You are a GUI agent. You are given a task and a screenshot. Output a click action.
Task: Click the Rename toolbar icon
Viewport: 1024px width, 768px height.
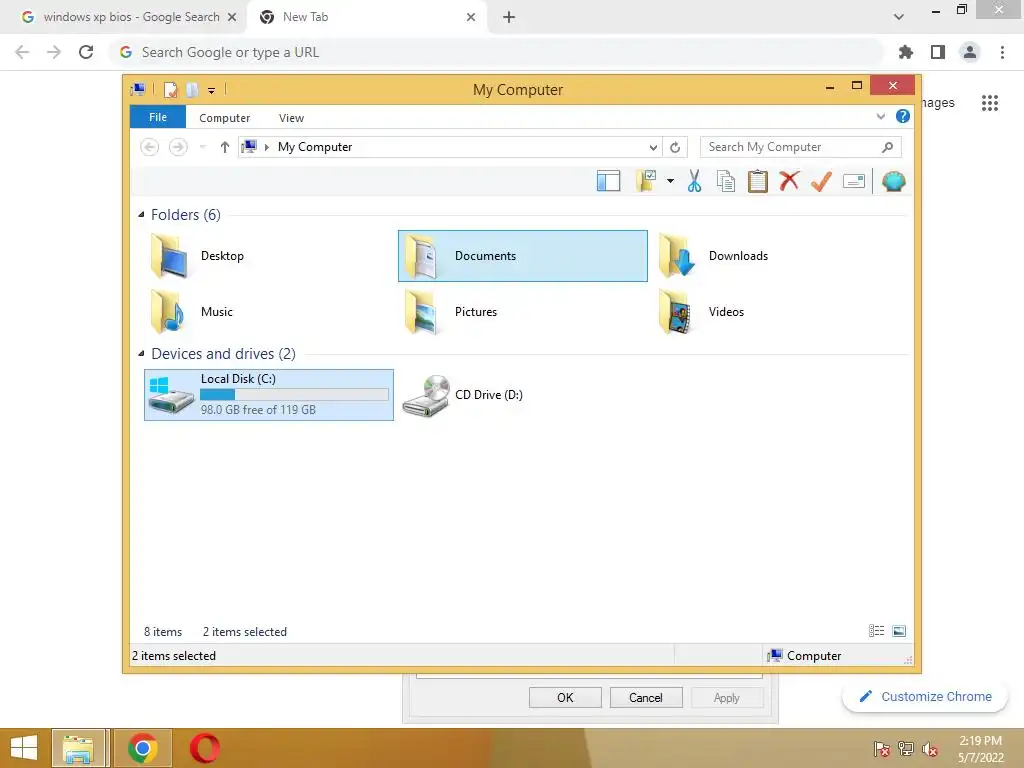[x=854, y=181]
